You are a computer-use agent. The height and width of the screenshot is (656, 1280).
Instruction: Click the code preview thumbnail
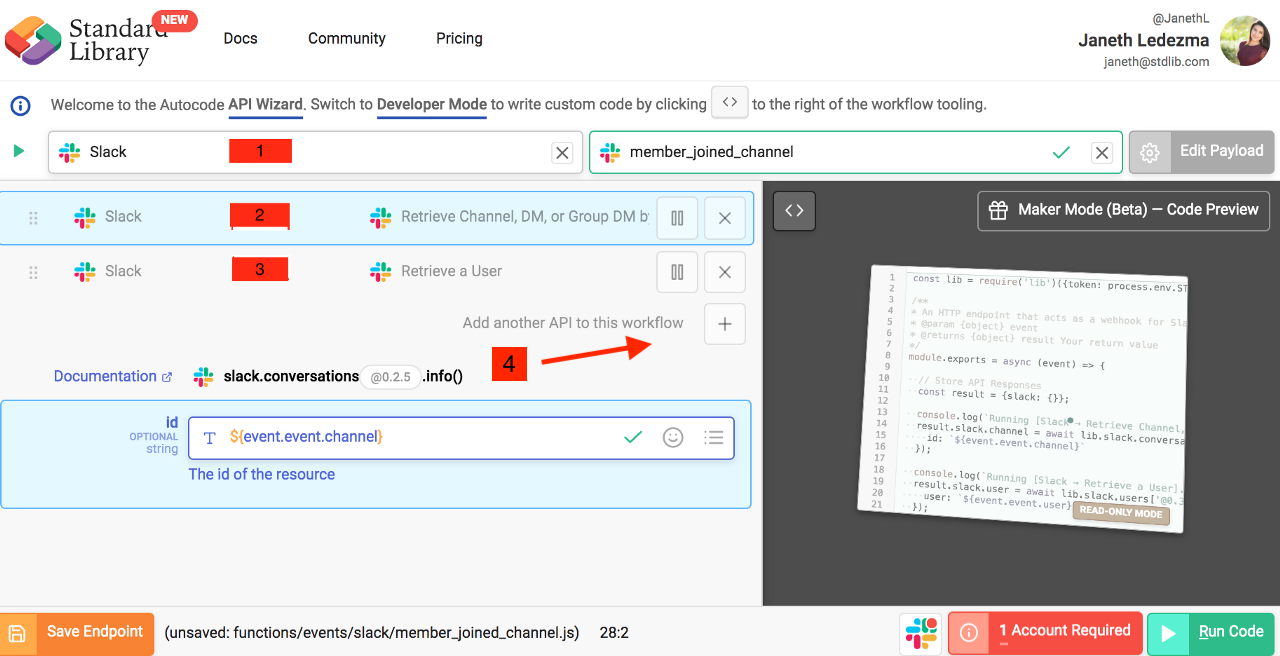pos(1022,397)
